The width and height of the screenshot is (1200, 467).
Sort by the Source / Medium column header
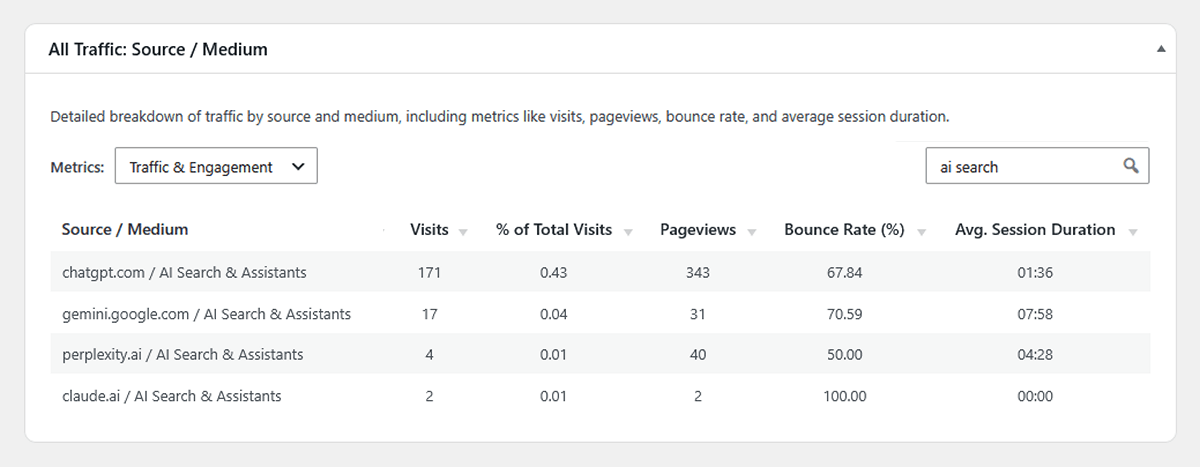point(125,229)
